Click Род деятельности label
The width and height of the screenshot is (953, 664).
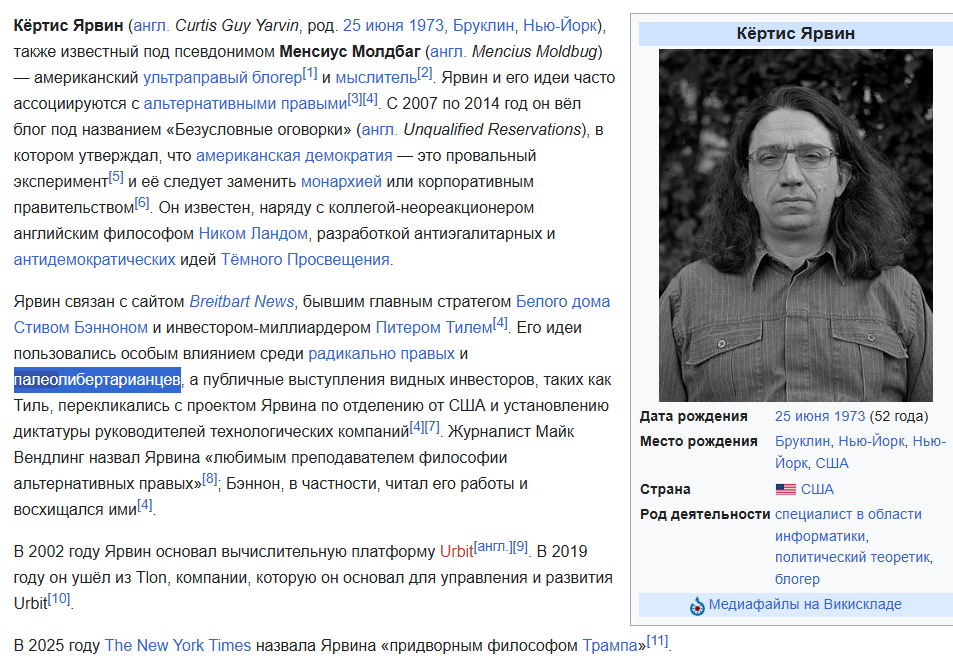[705, 514]
